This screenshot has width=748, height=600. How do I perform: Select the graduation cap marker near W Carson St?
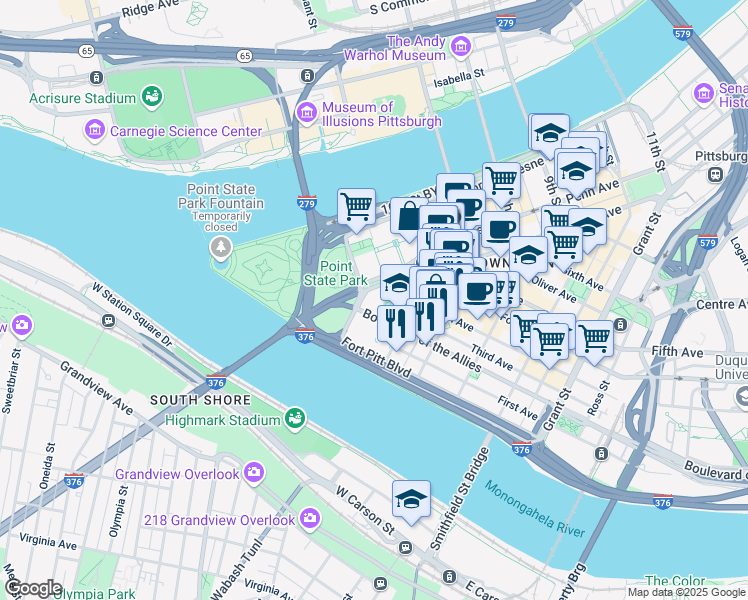click(x=411, y=501)
